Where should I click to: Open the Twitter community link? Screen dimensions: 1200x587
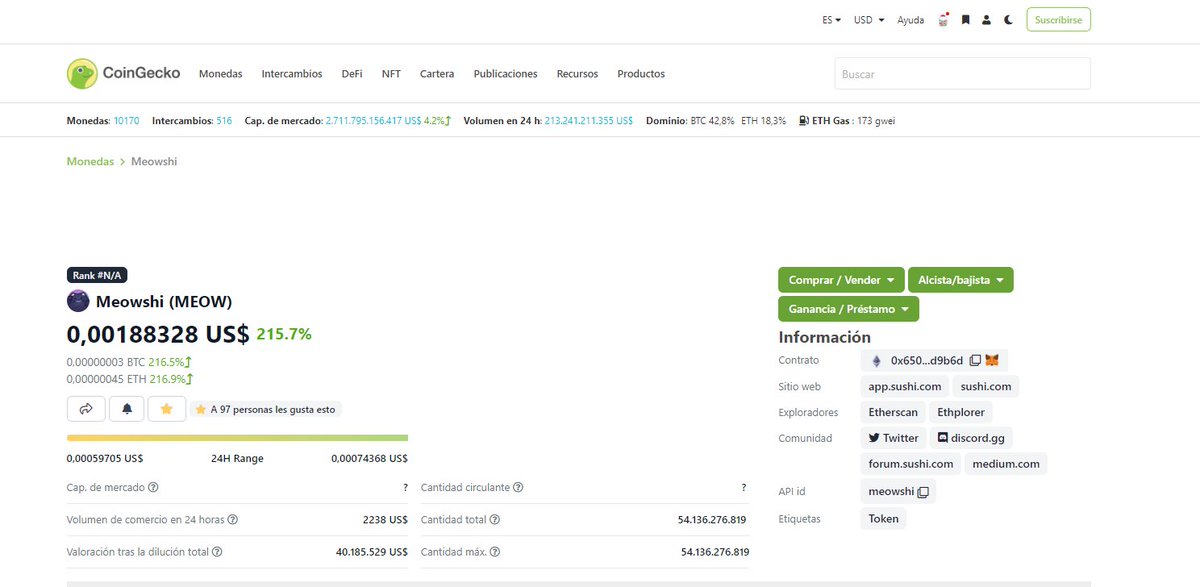coord(893,438)
